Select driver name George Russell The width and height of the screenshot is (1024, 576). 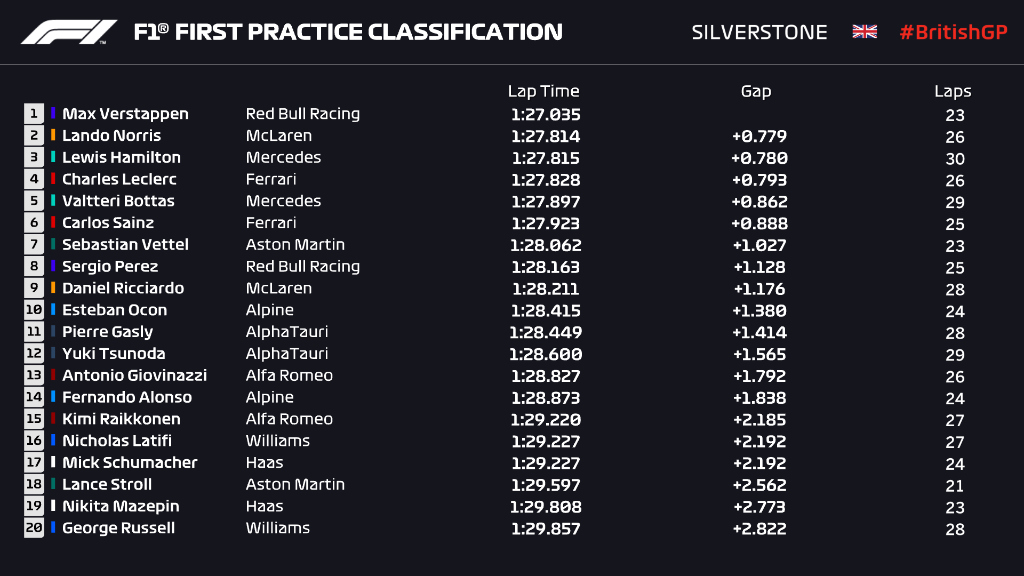(118, 528)
